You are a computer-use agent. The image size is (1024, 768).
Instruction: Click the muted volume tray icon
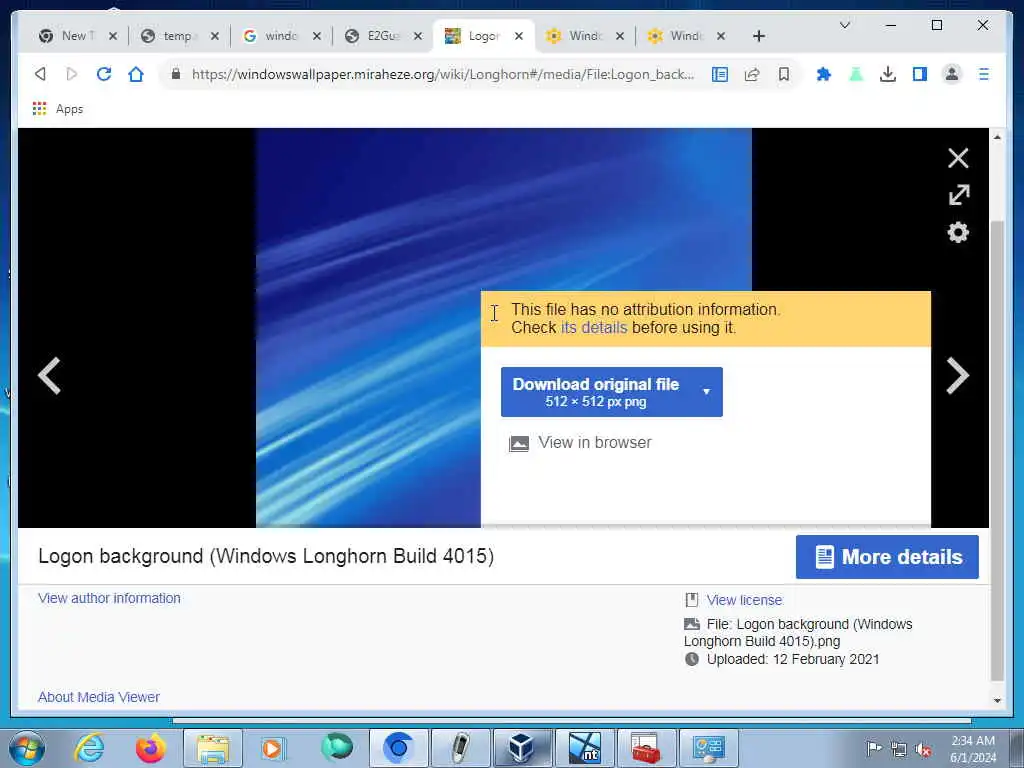coord(922,750)
